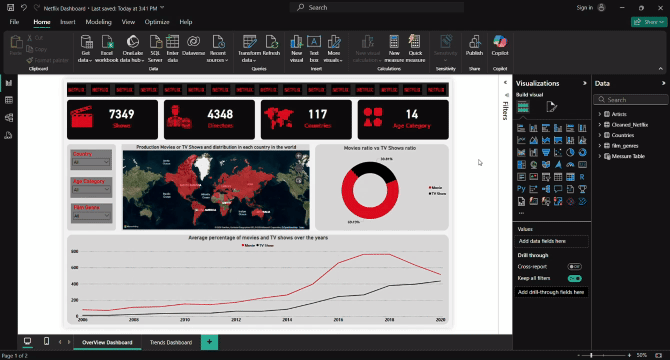Connect to Dataverse
The height and width of the screenshot is (360, 670).
point(193,45)
